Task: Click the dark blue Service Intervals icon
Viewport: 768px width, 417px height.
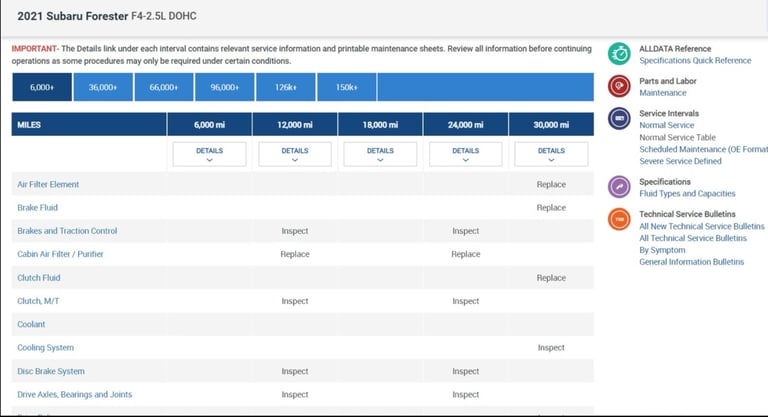Action: (x=619, y=119)
